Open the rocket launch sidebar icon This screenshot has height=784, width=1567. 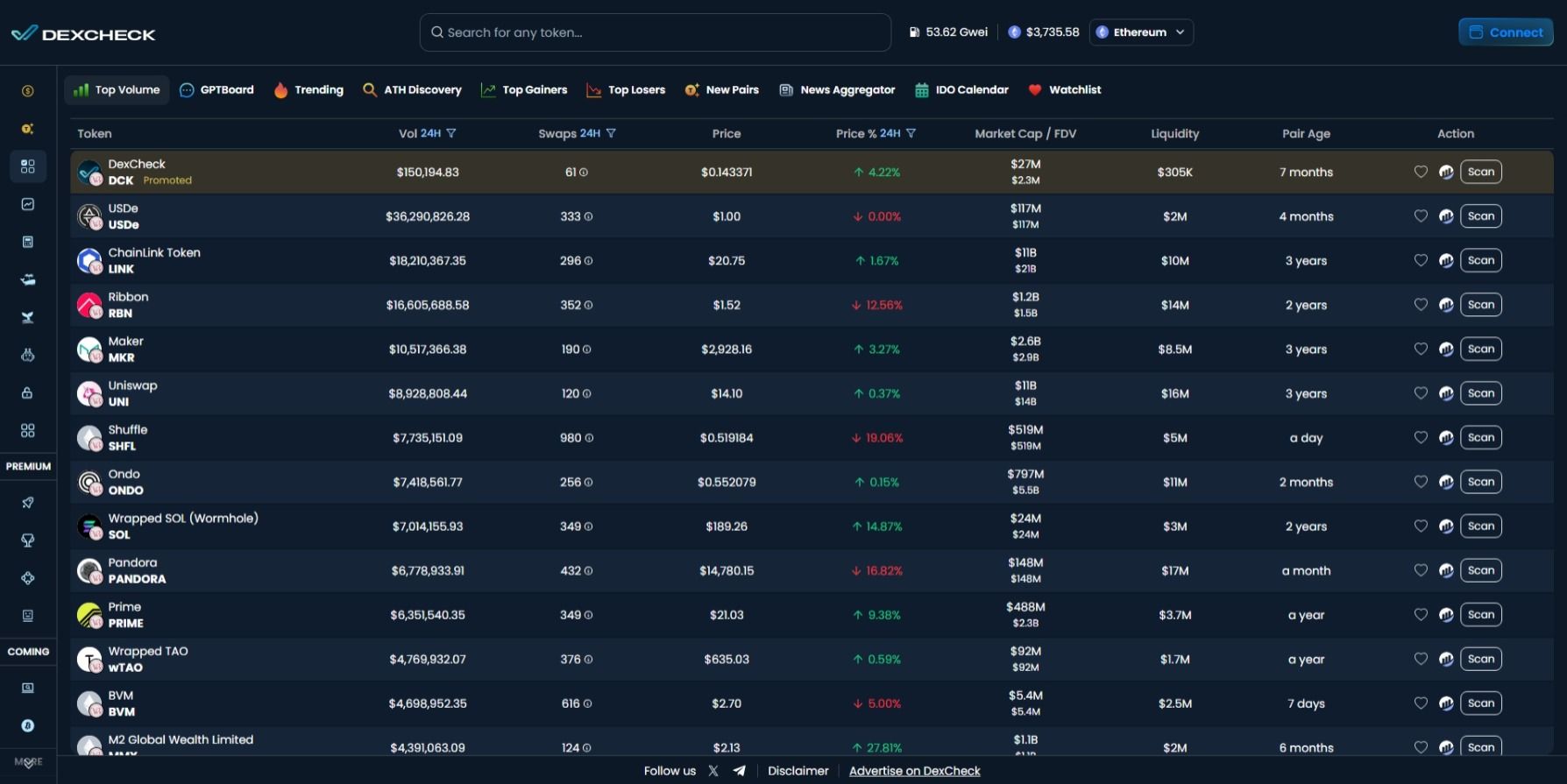28,503
